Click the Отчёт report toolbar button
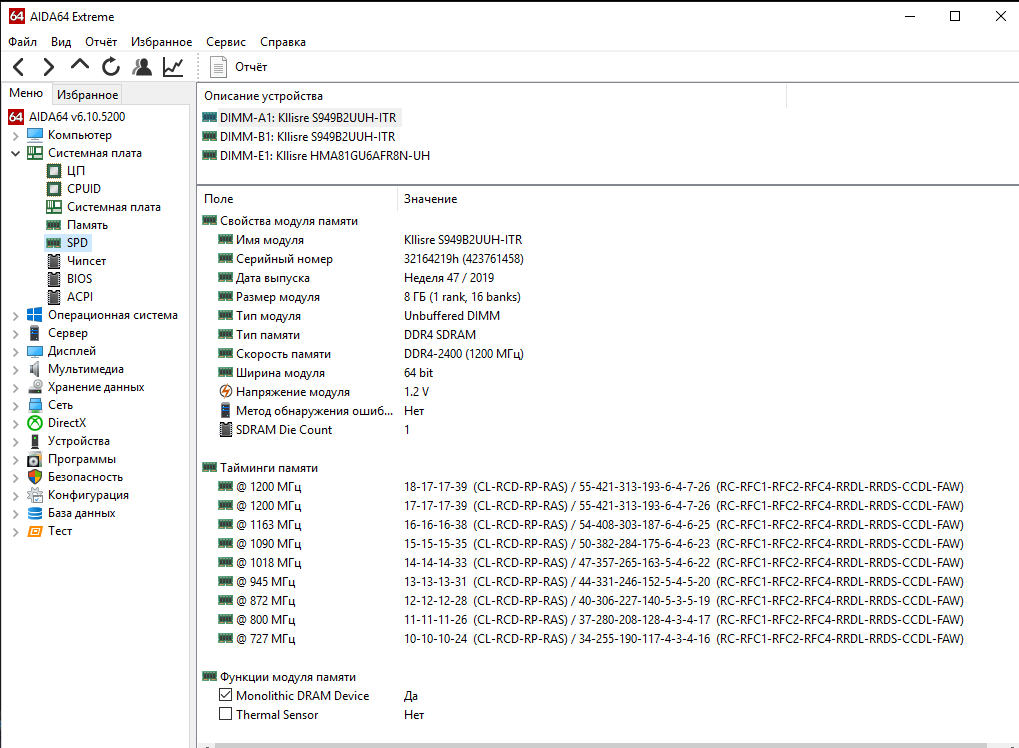This screenshot has width=1019, height=748. (238, 67)
